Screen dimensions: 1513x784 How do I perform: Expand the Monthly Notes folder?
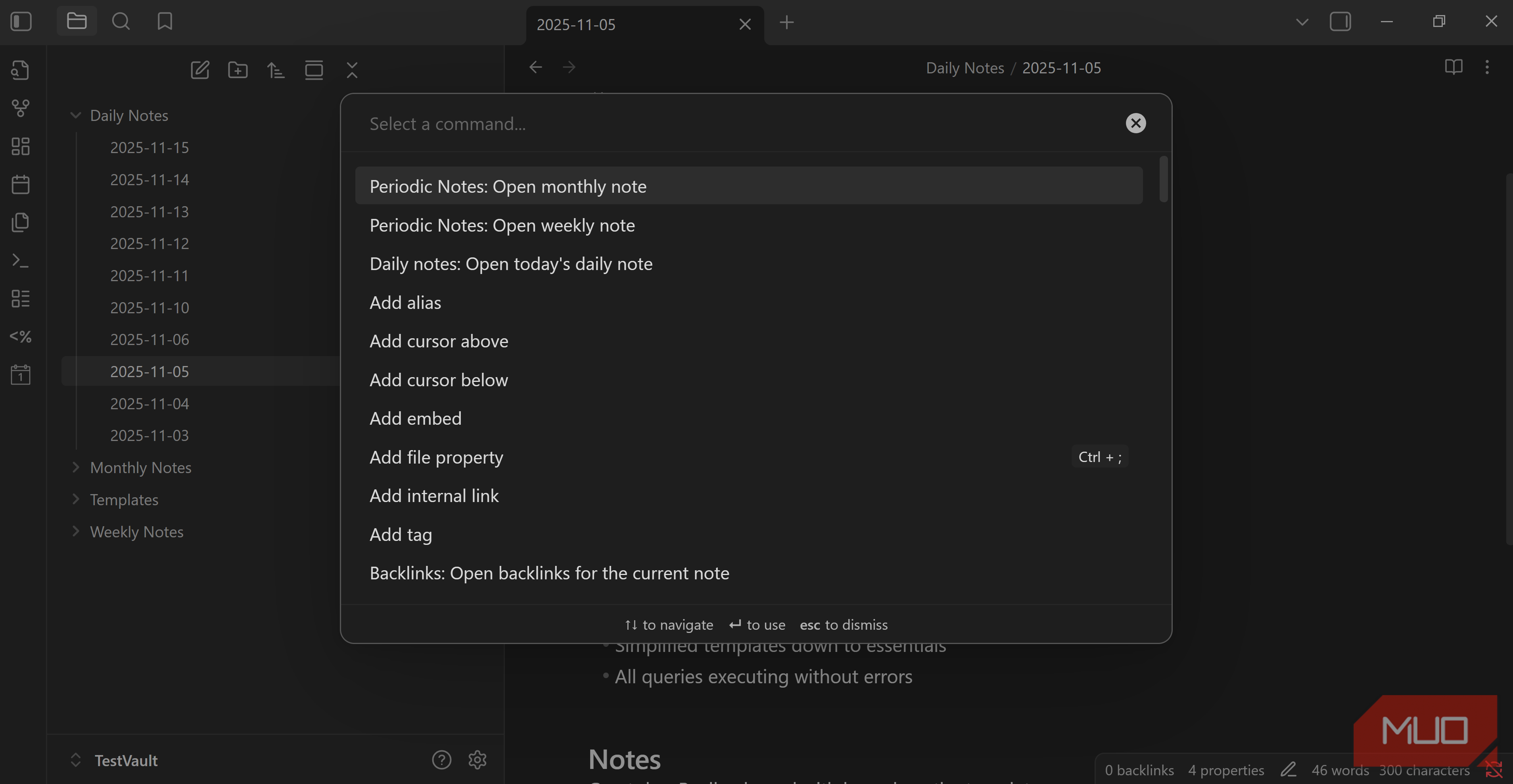click(x=75, y=468)
